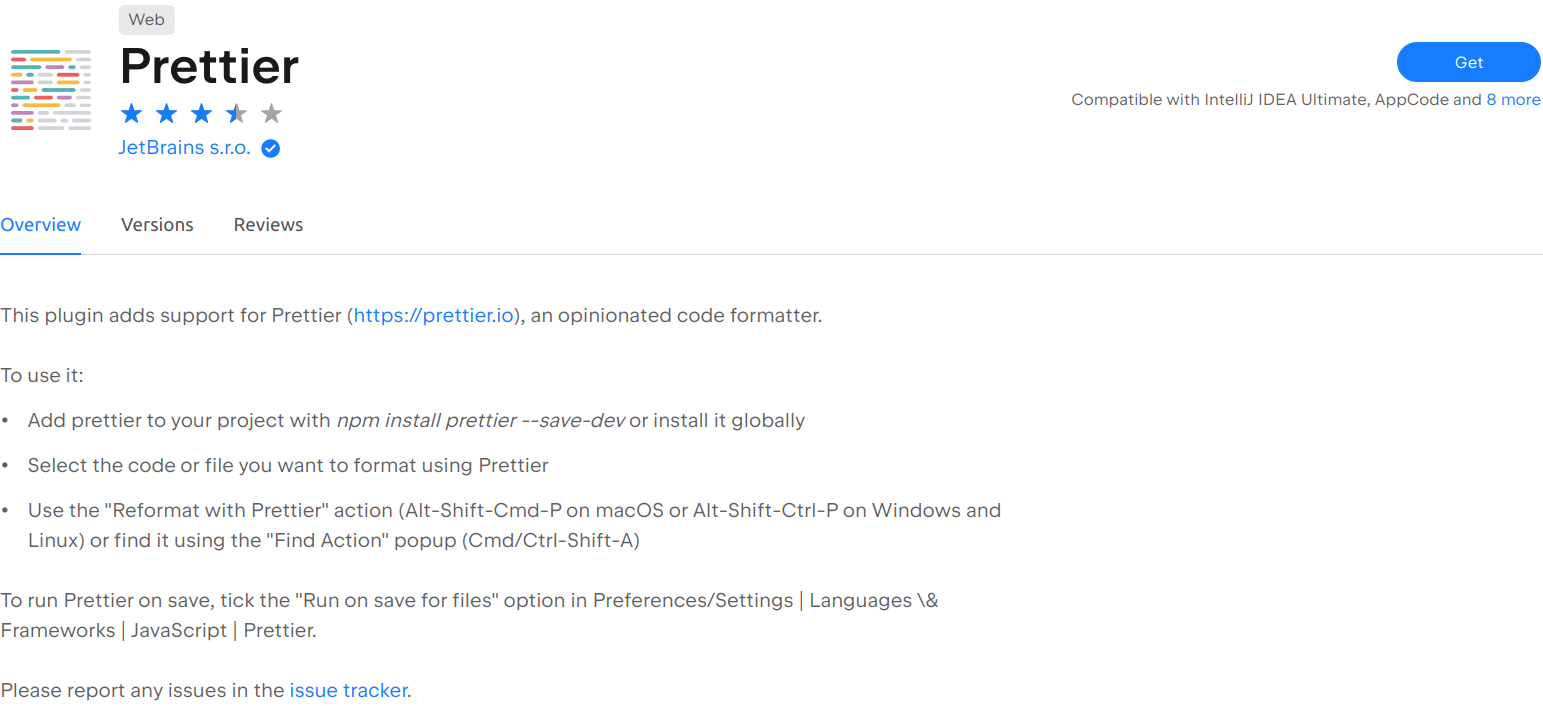Switch to the Overview tab
The image size is (1543, 706).
coord(41,225)
